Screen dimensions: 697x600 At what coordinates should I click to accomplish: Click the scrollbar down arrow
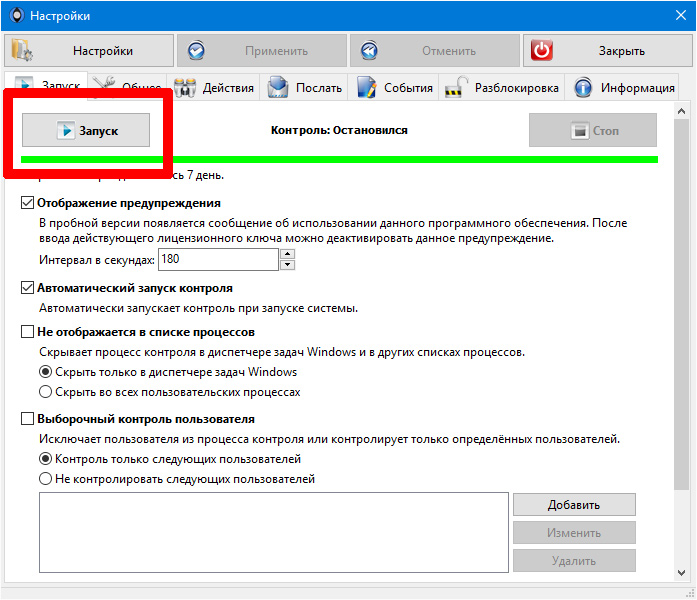pyautogui.click(x=681, y=572)
